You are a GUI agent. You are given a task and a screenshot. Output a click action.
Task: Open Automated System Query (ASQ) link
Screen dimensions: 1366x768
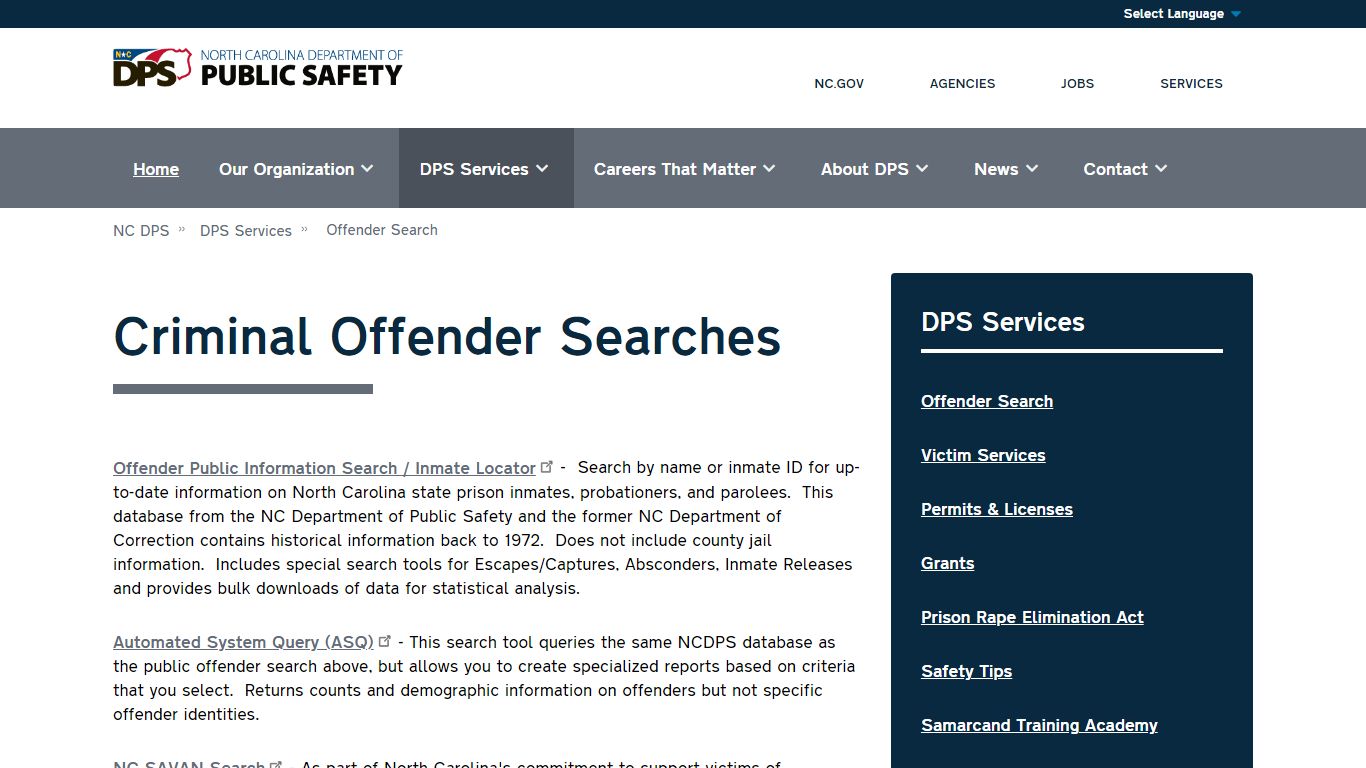click(243, 642)
